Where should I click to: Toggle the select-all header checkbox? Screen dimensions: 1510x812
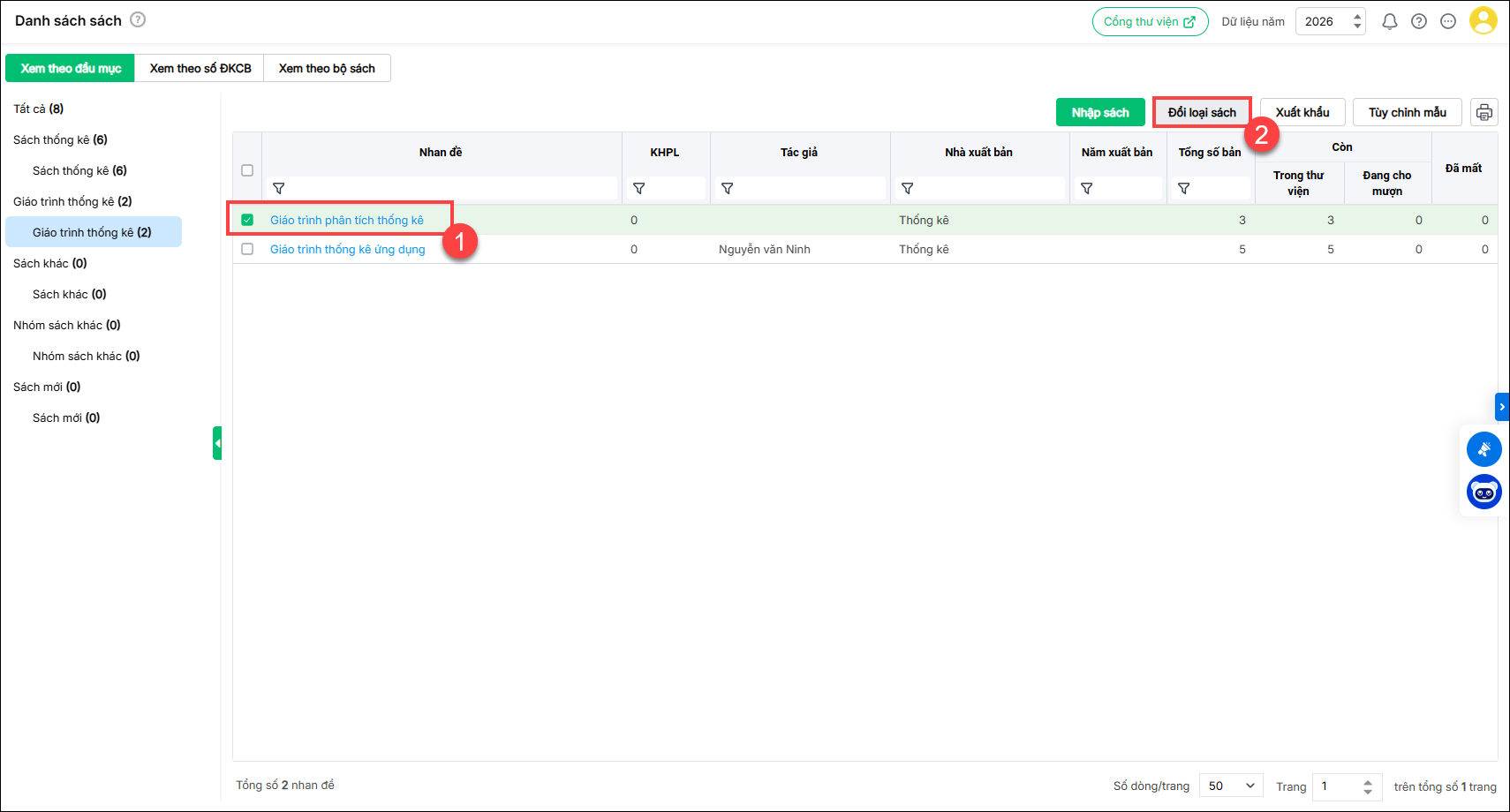coord(247,170)
